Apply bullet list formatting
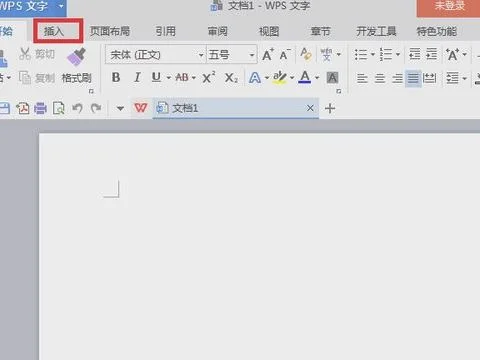480x360 pixels. pyautogui.click(x=361, y=55)
